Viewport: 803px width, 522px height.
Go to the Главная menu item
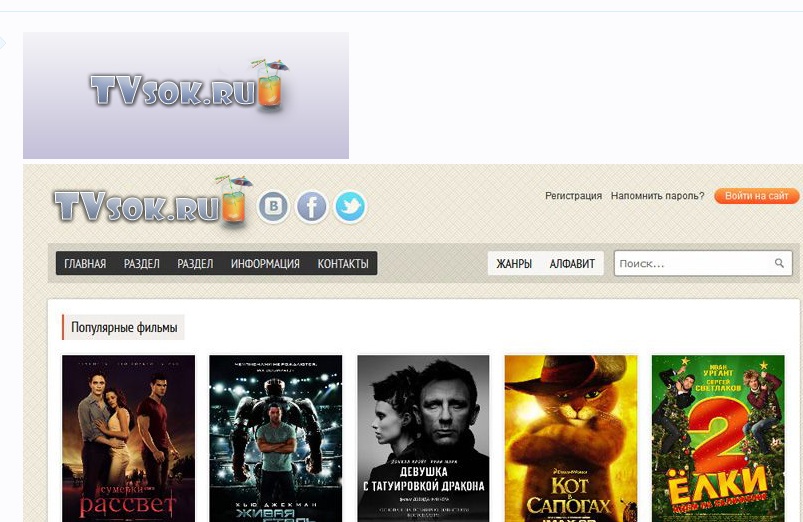coord(85,263)
